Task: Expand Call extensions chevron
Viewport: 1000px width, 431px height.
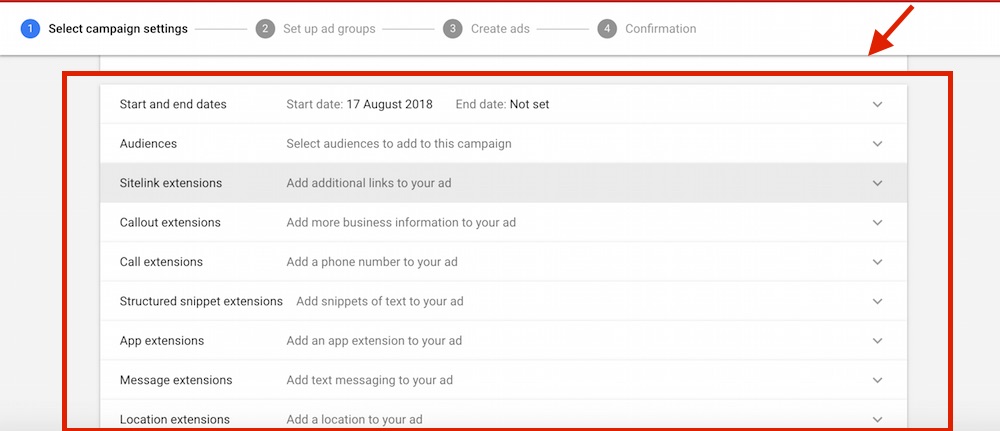Action: [x=878, y=262]
